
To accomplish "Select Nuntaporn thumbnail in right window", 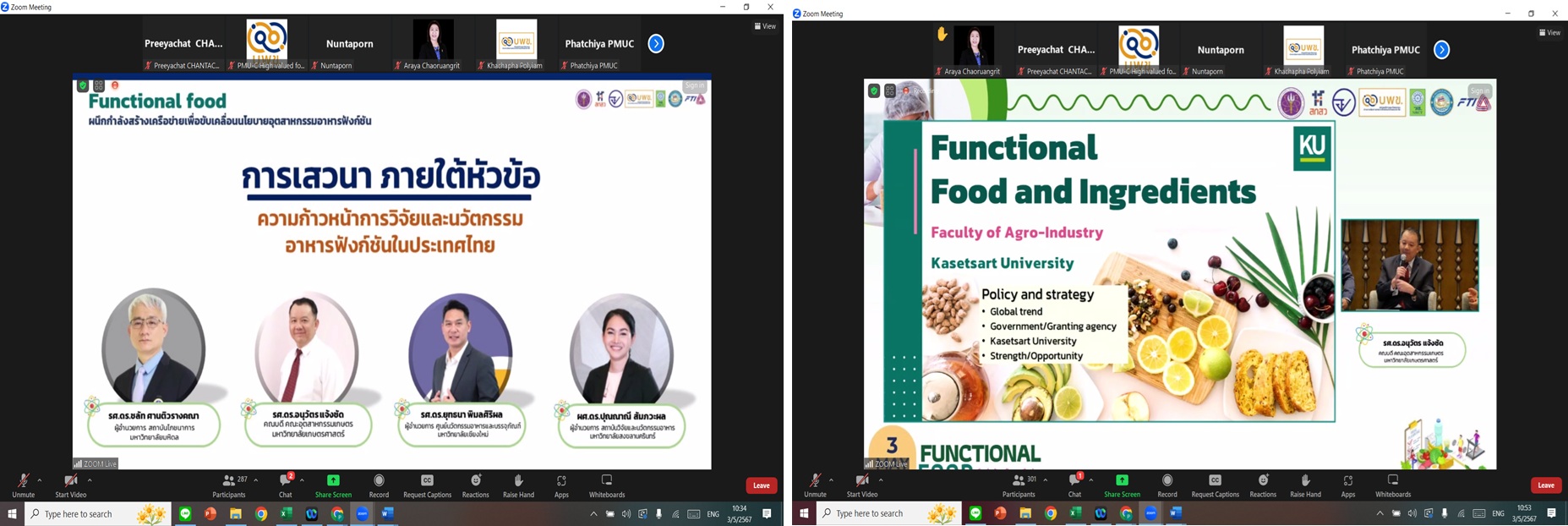I will point(1221,52).
